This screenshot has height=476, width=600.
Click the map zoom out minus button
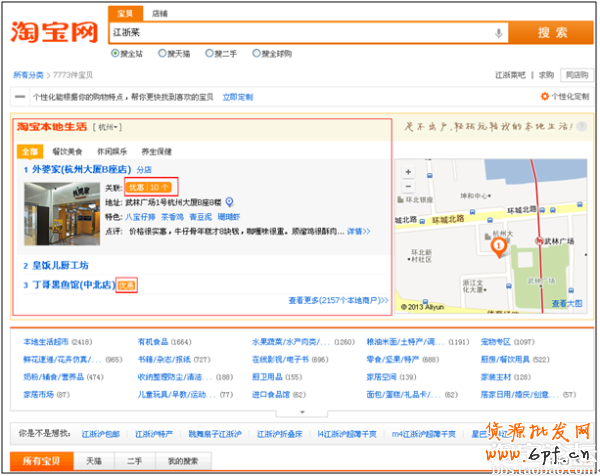(x=407, y=187)
